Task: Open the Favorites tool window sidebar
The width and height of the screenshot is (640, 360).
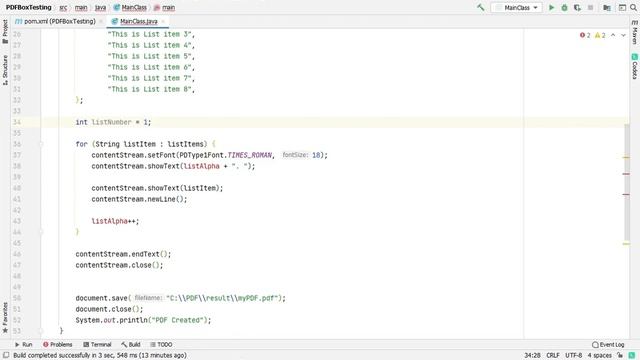Action: [x=5, y=318]
